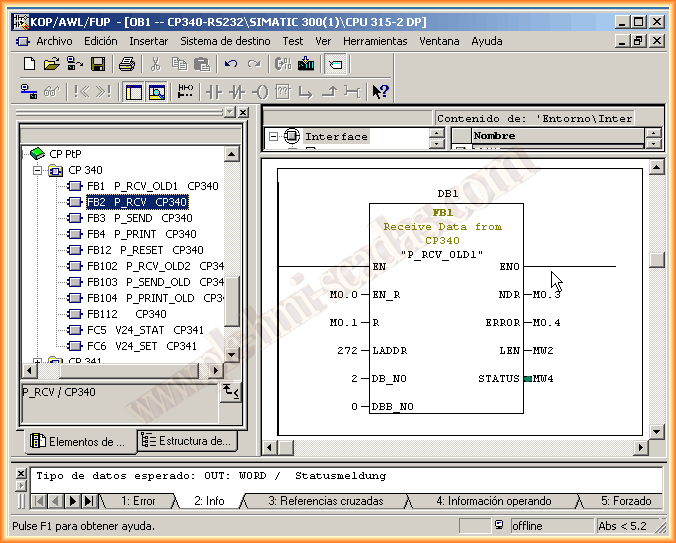Expand the CP 341 tree folder
The image size is (676, 543).
click(38, 361)
